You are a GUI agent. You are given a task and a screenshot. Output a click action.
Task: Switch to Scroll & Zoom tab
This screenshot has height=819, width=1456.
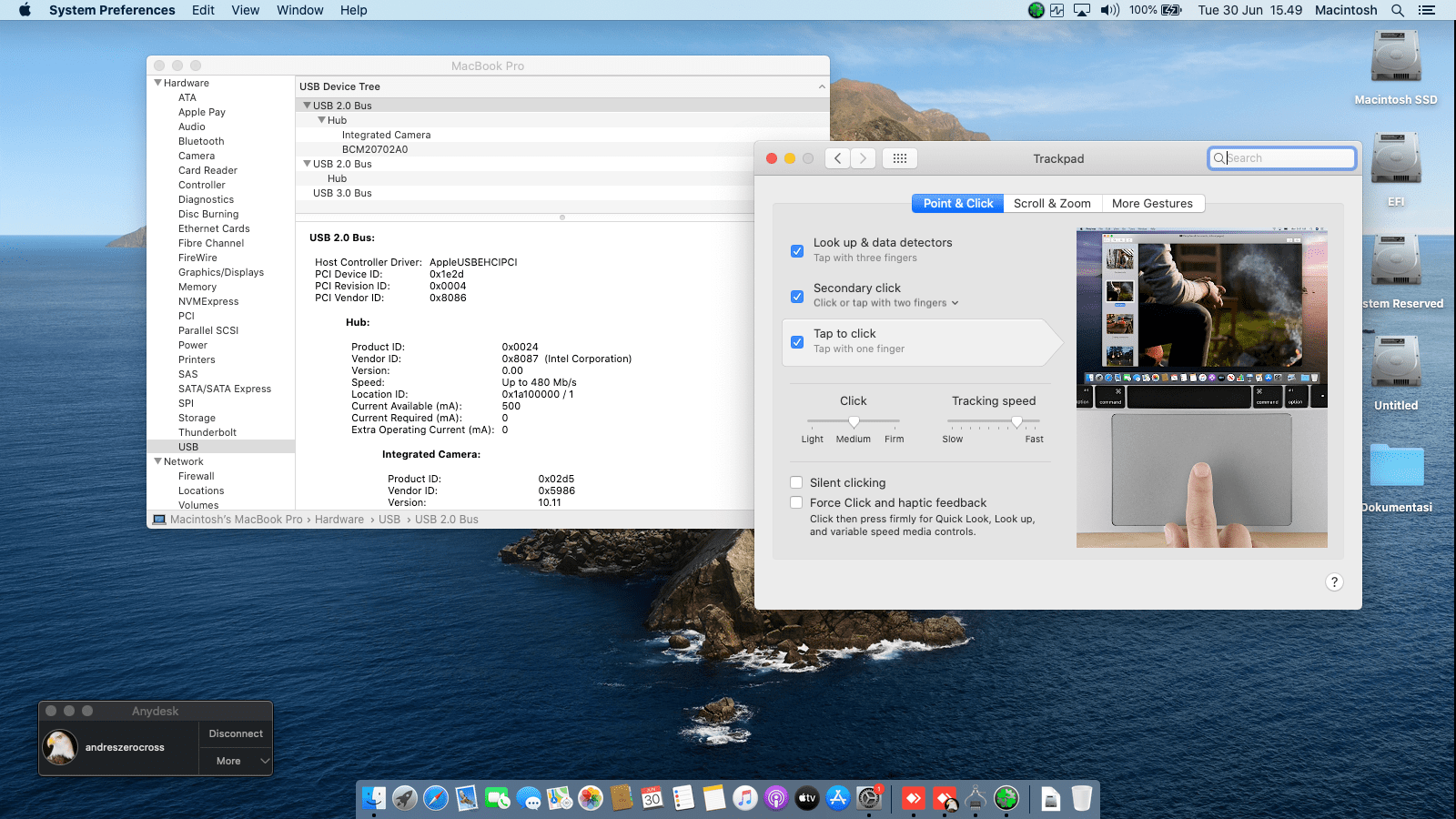pos(1052,204)
